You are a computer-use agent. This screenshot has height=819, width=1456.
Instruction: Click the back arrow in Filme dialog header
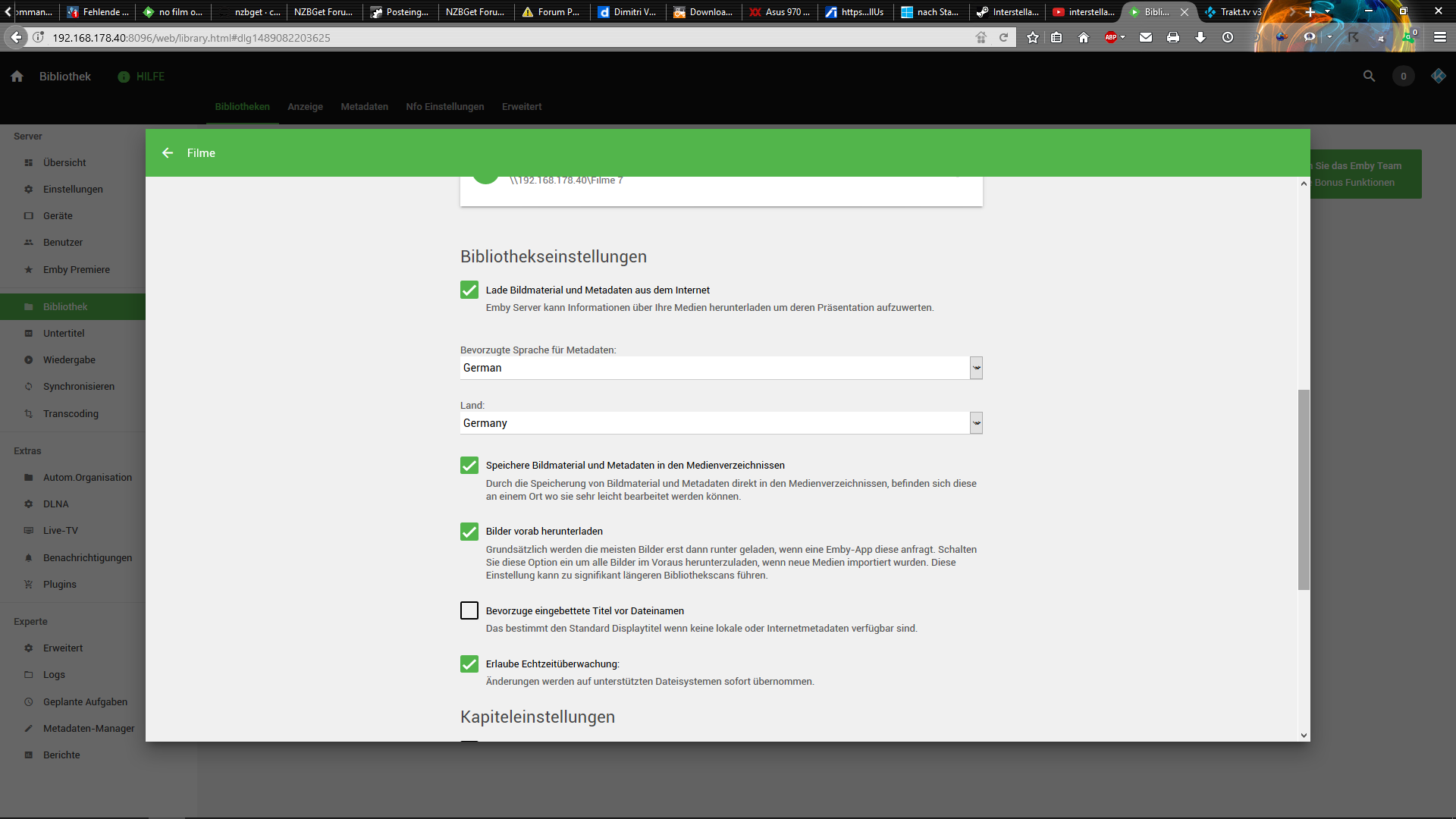click(x=168, y=153)
